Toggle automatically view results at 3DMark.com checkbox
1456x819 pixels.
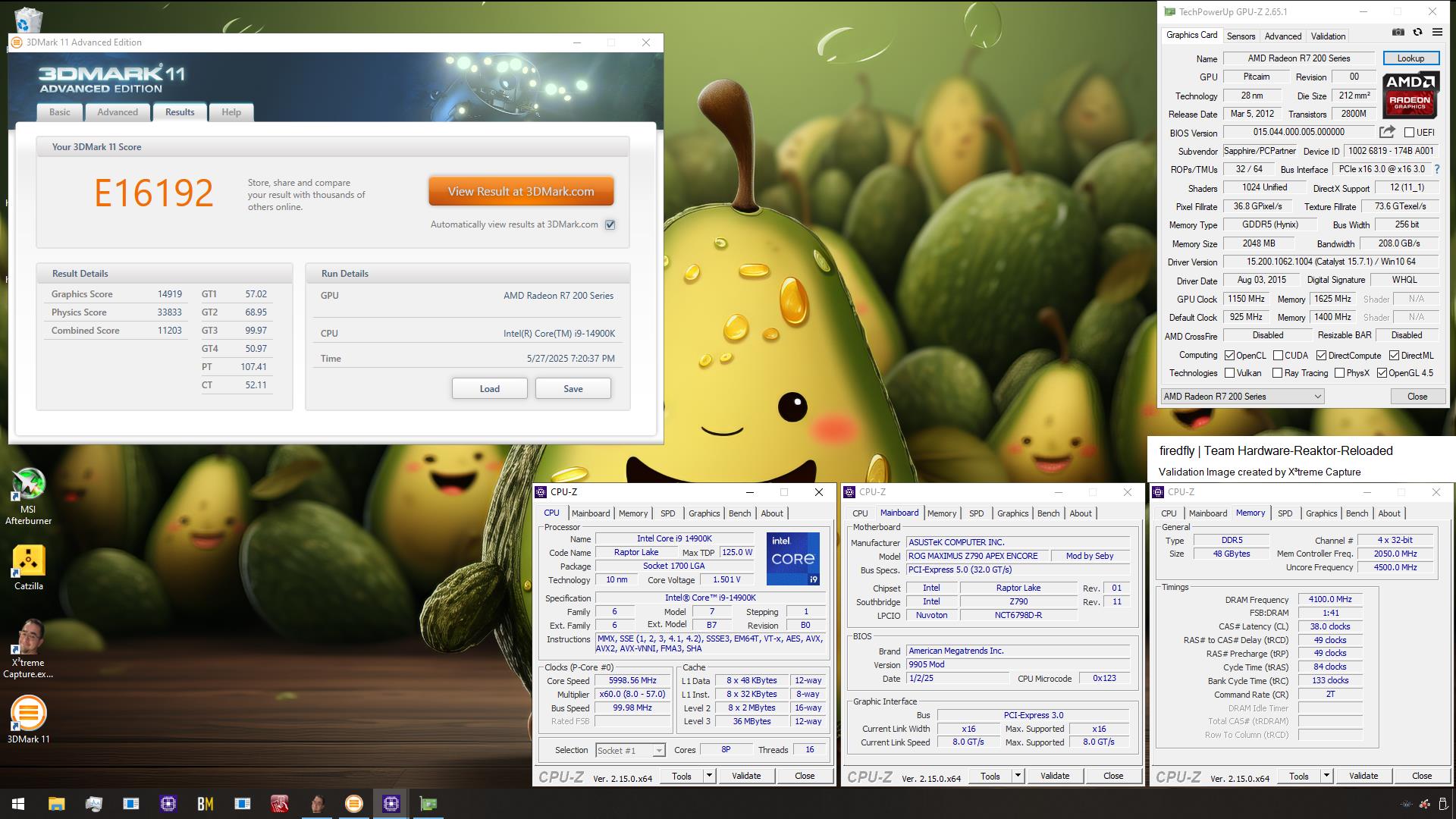click(610, 224)
